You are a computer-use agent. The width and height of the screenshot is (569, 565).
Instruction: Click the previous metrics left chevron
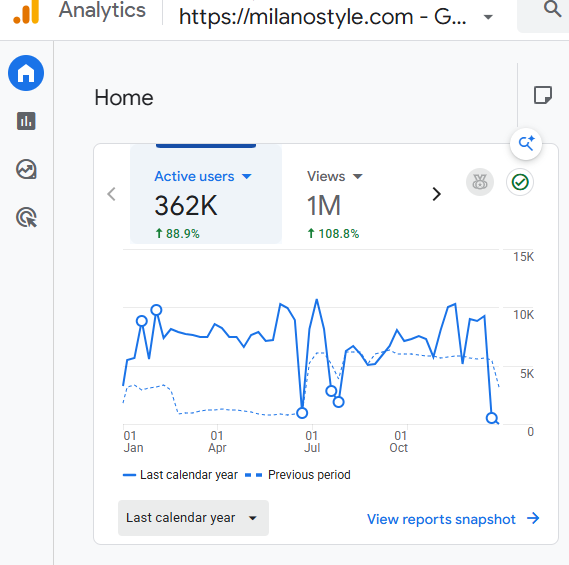click(112, 194)
